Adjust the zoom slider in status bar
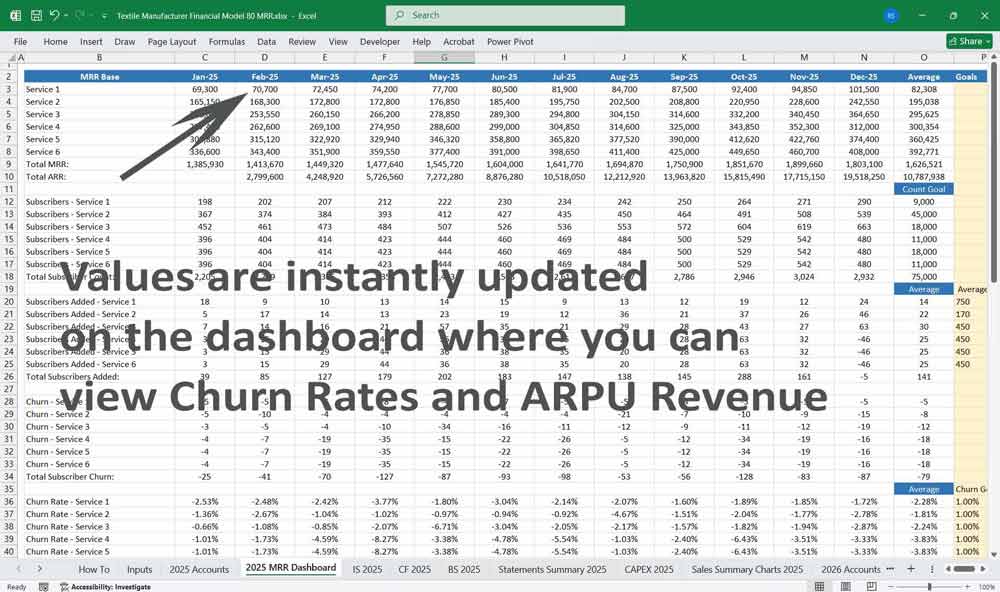Screen dimensions: 1000x592 click(930, 587)
